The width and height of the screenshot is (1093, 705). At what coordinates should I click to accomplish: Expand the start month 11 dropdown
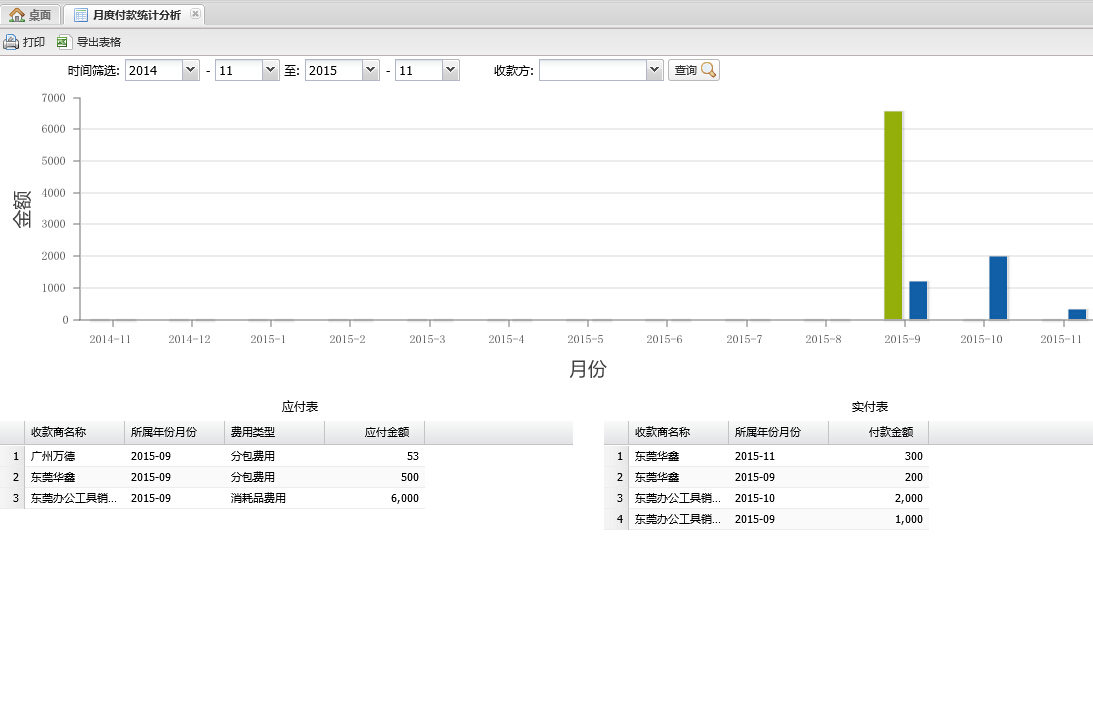270,70
